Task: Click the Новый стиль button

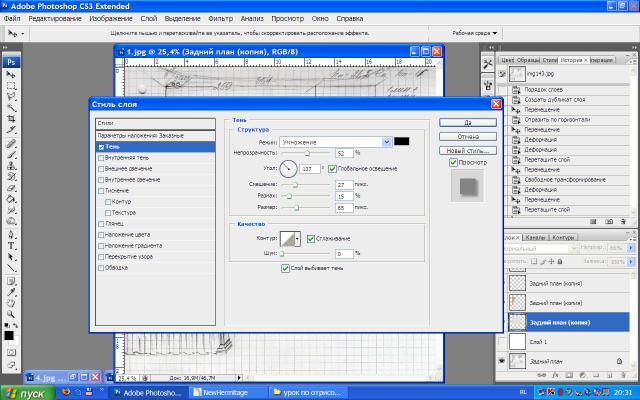Action: tap(467, 150)
